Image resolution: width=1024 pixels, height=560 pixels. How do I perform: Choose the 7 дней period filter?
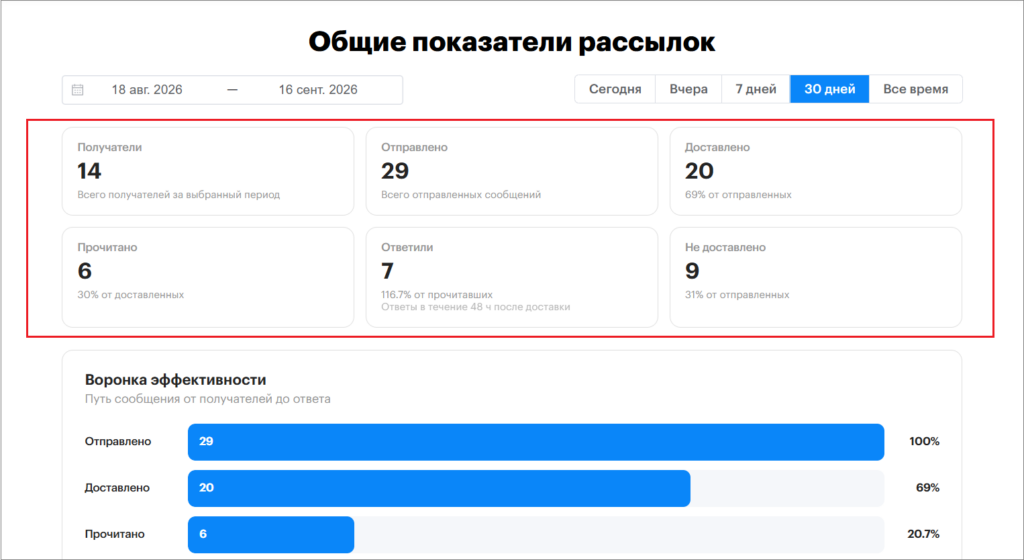pos(756,89)
